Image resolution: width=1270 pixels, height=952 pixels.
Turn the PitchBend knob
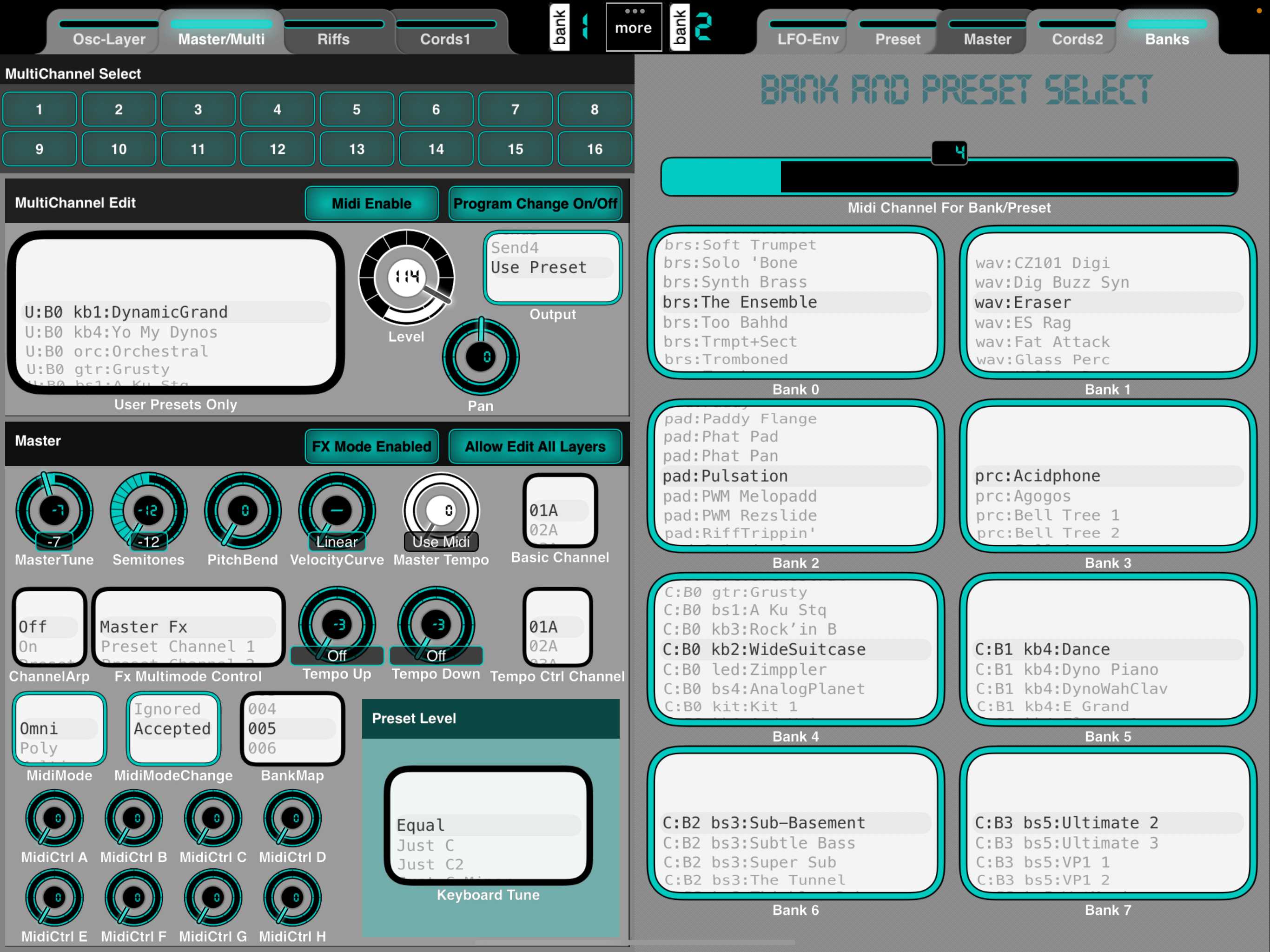pyautogui.click(x=243, y=510)
